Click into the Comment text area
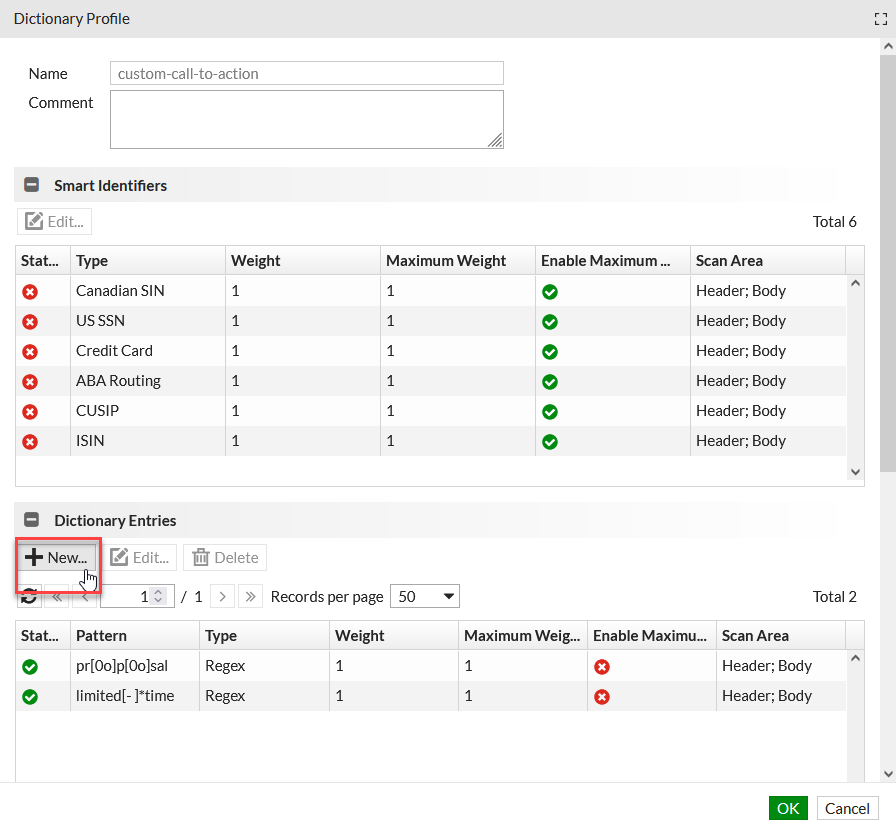 (x=307, y=119)
